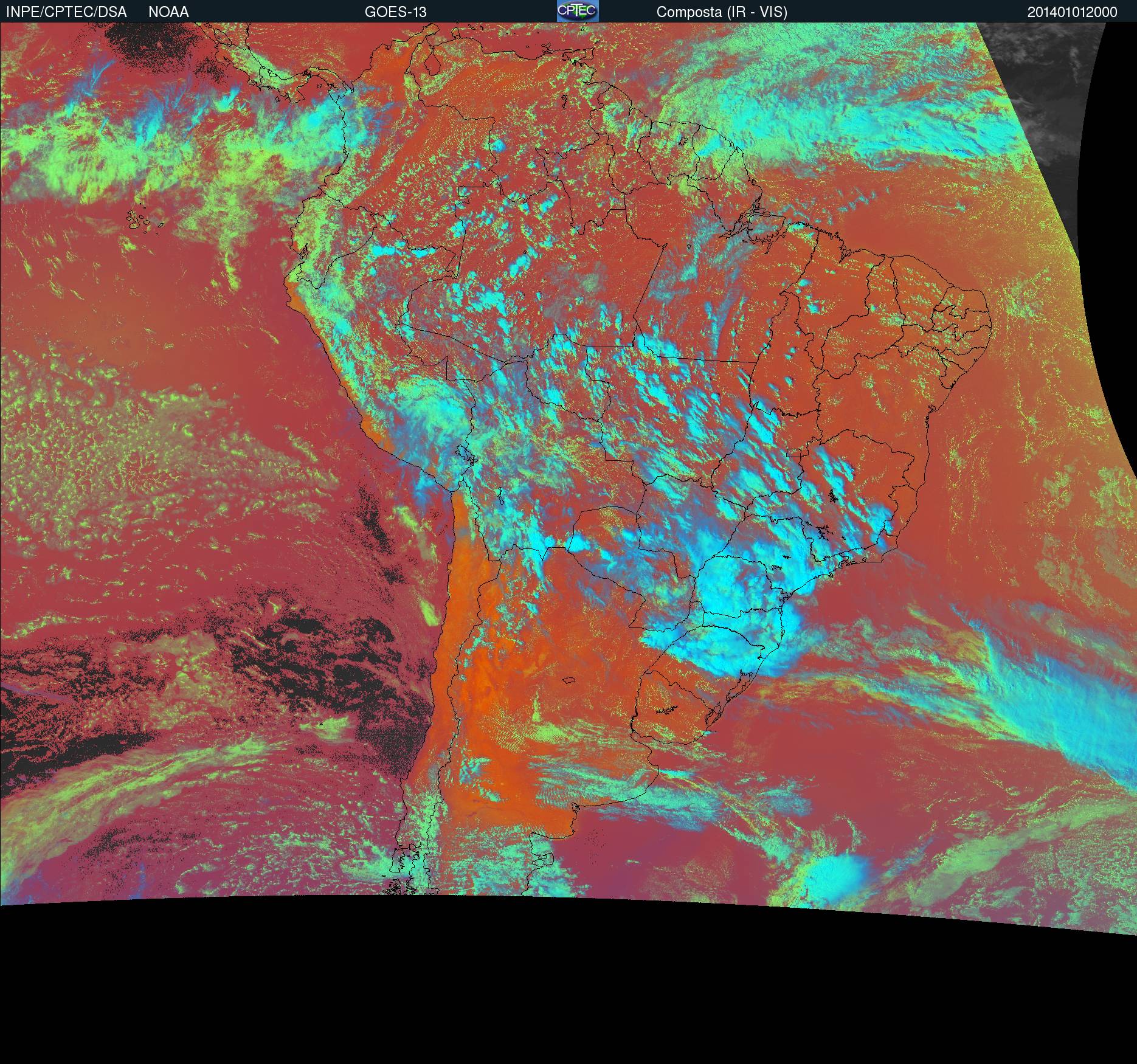This screenshot has height=1064, width=1137.
Task: Click the NOAA label in the header
Action: point(168,12)
